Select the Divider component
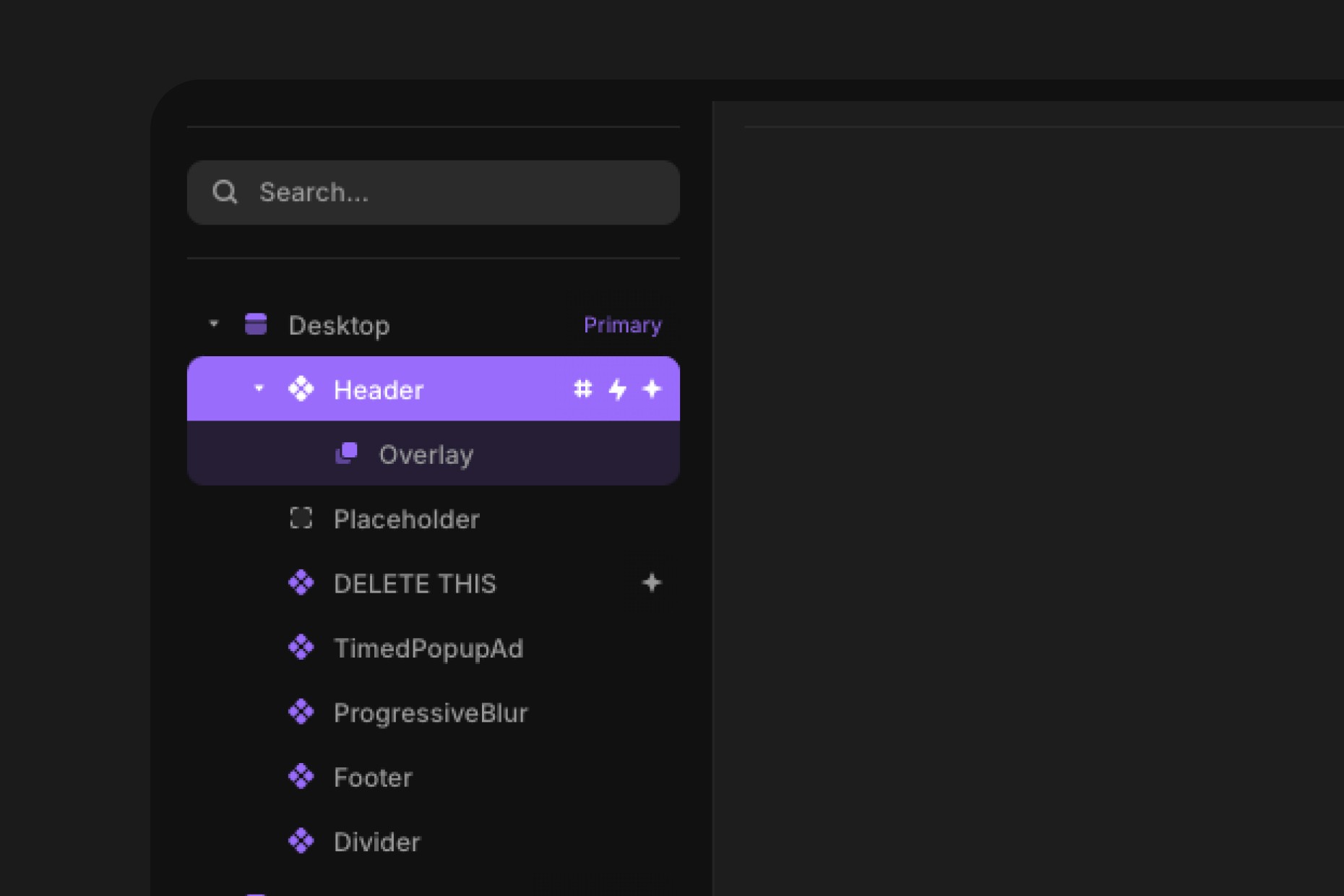 pos(378,841)
